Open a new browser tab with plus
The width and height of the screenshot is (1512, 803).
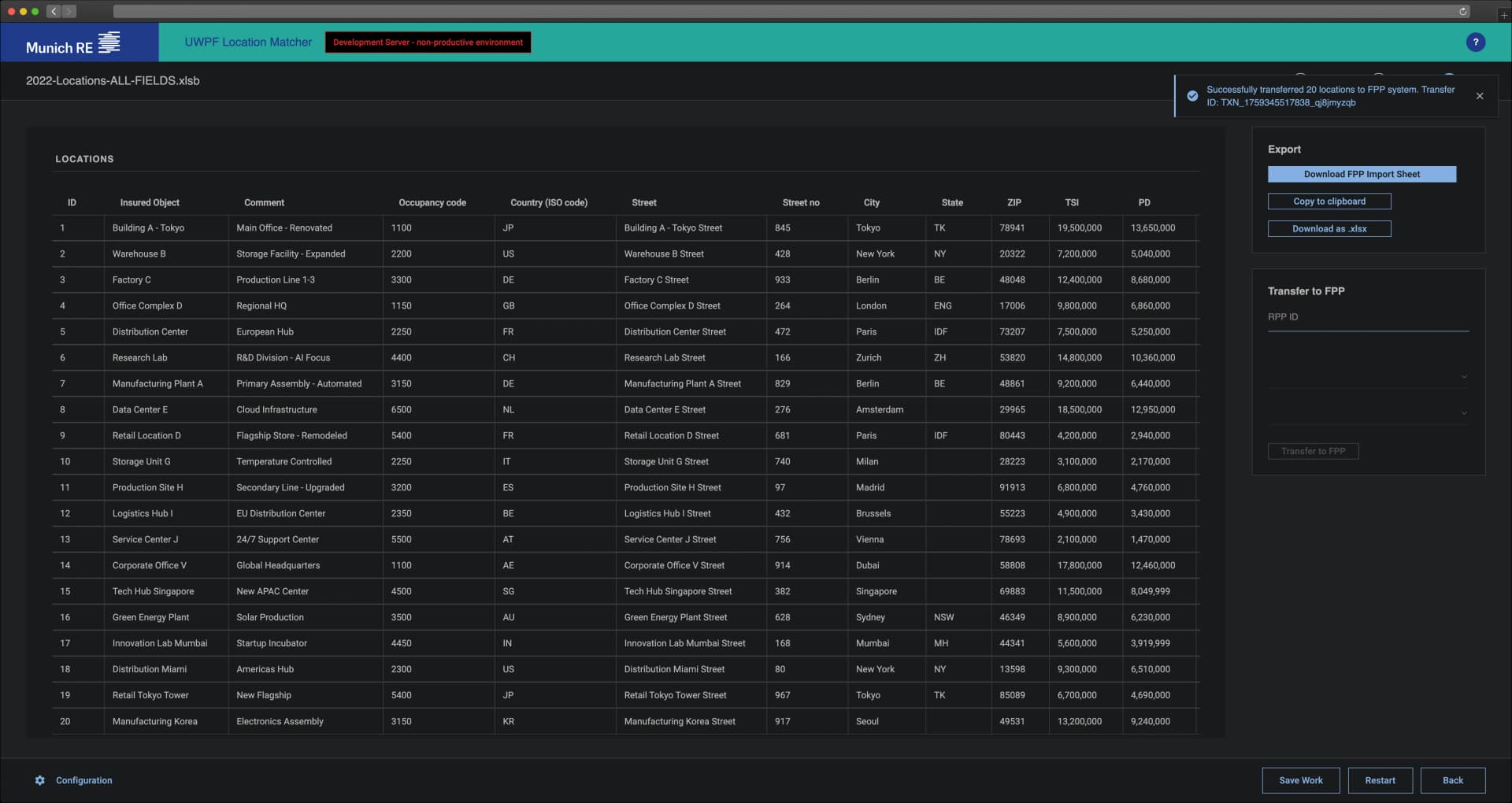pos(1503,14)
